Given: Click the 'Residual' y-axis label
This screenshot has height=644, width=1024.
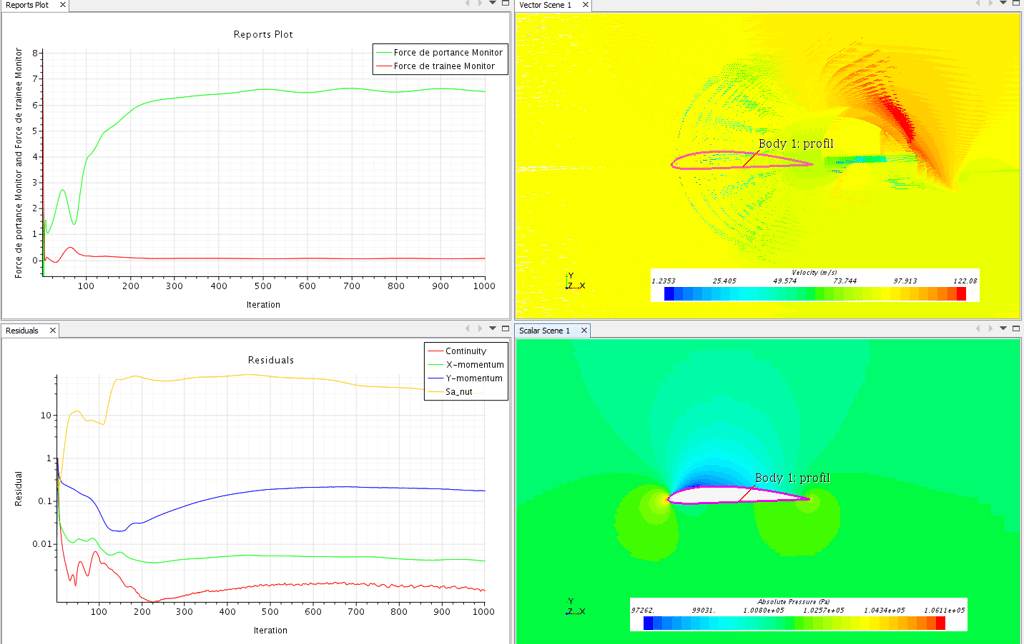Looking at the screenshot, I should [18, 489].
